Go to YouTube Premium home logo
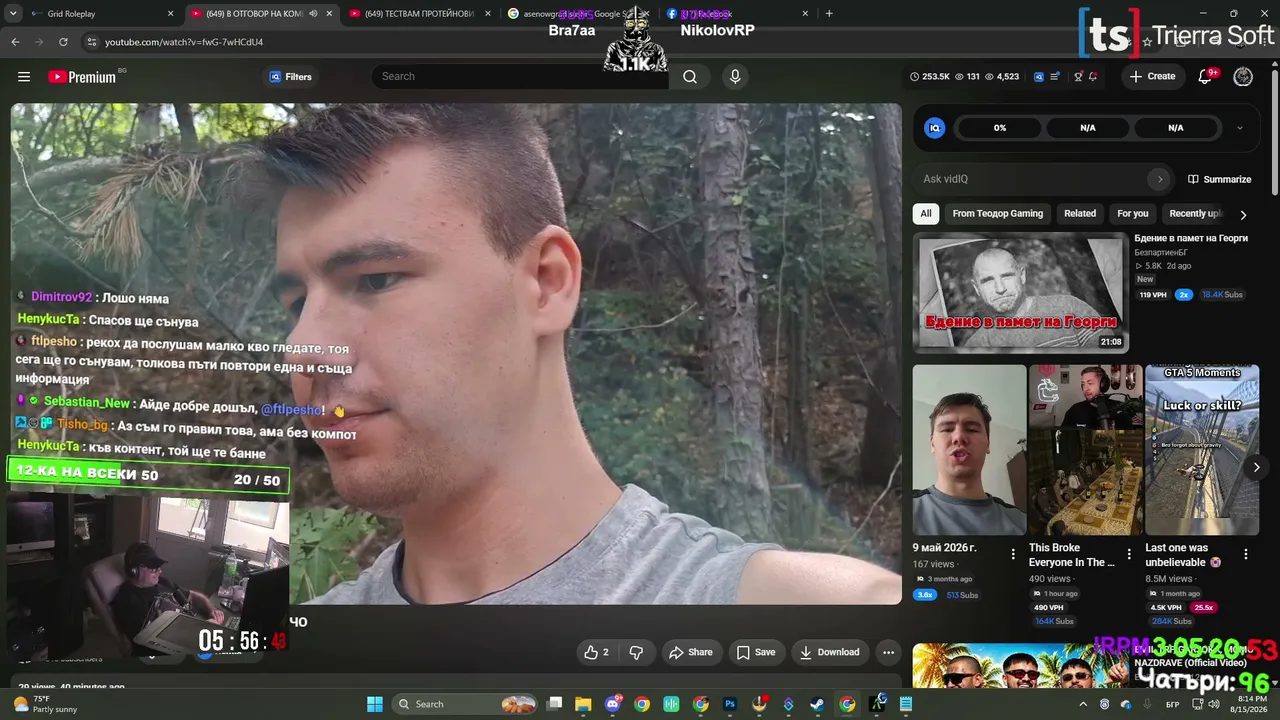Viewport: 1280px width, 720px height. [82, 77]
